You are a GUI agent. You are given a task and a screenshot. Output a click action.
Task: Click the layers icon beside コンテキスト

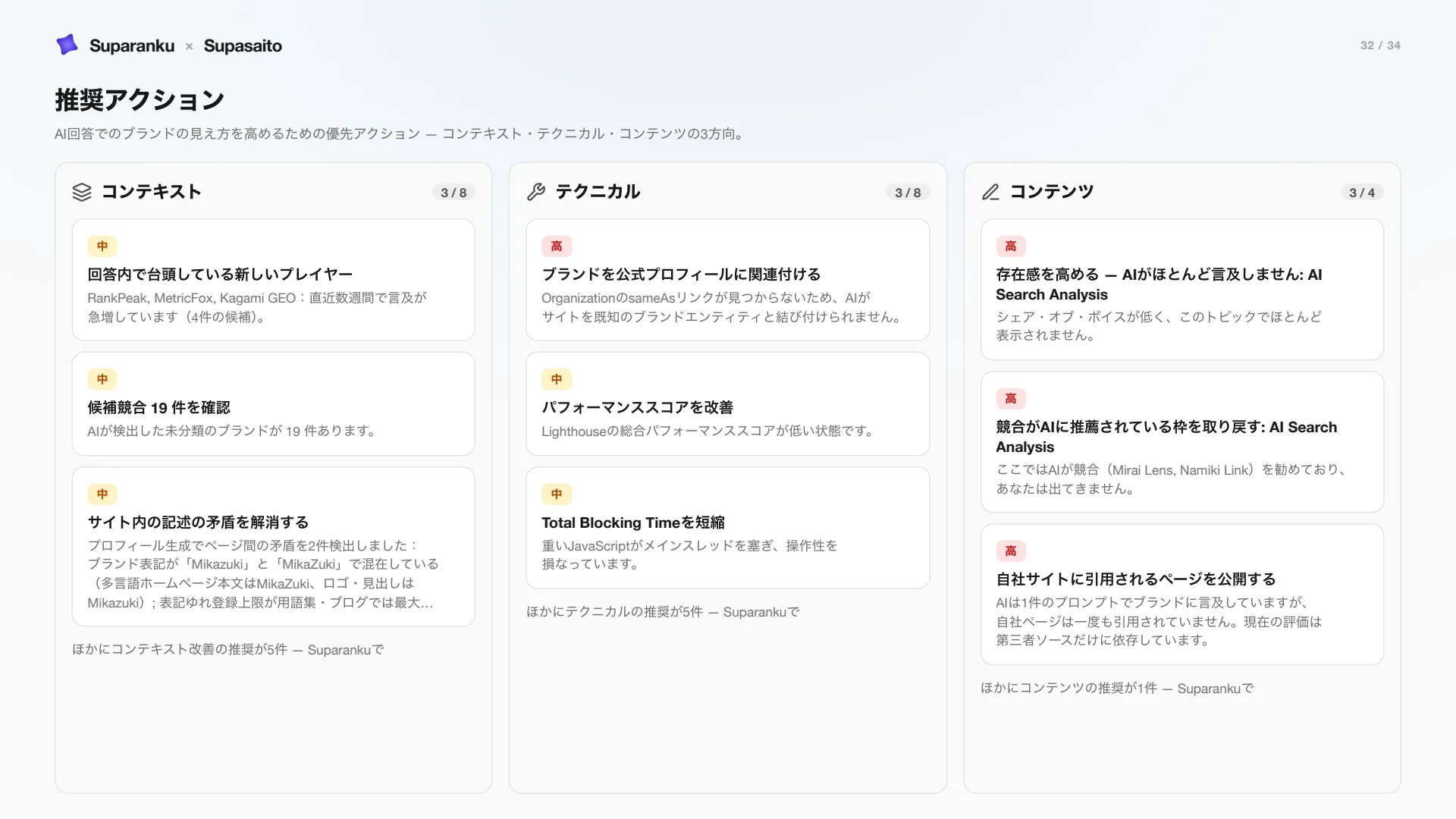(82, 192)
